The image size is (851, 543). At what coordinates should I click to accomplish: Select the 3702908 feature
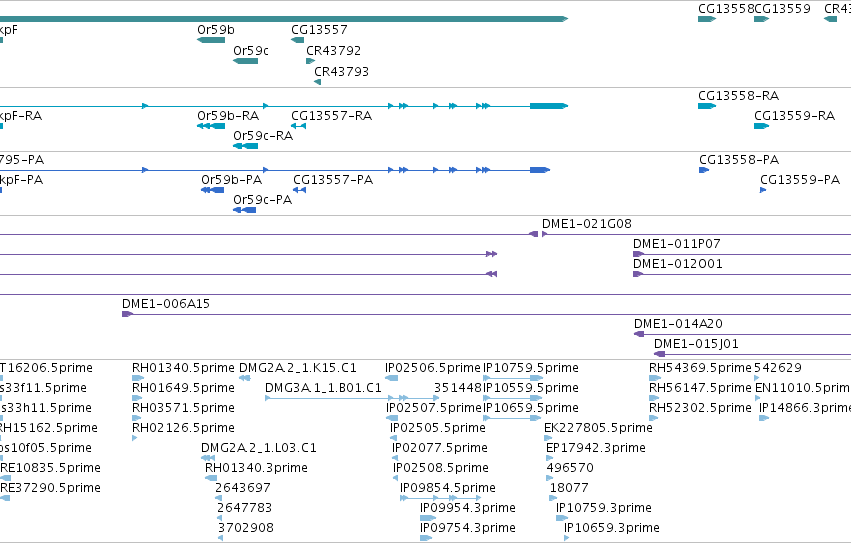(220, 538)
